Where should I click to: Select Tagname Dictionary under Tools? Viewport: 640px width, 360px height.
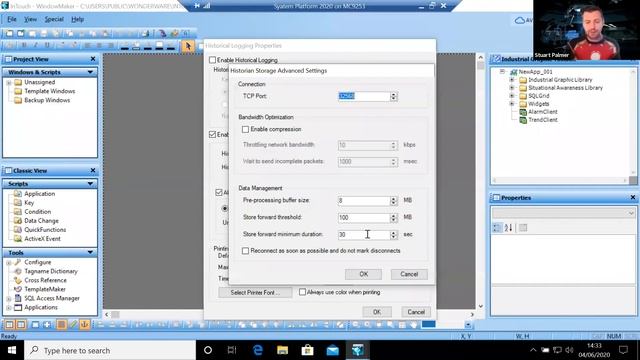tap(51, 271)
